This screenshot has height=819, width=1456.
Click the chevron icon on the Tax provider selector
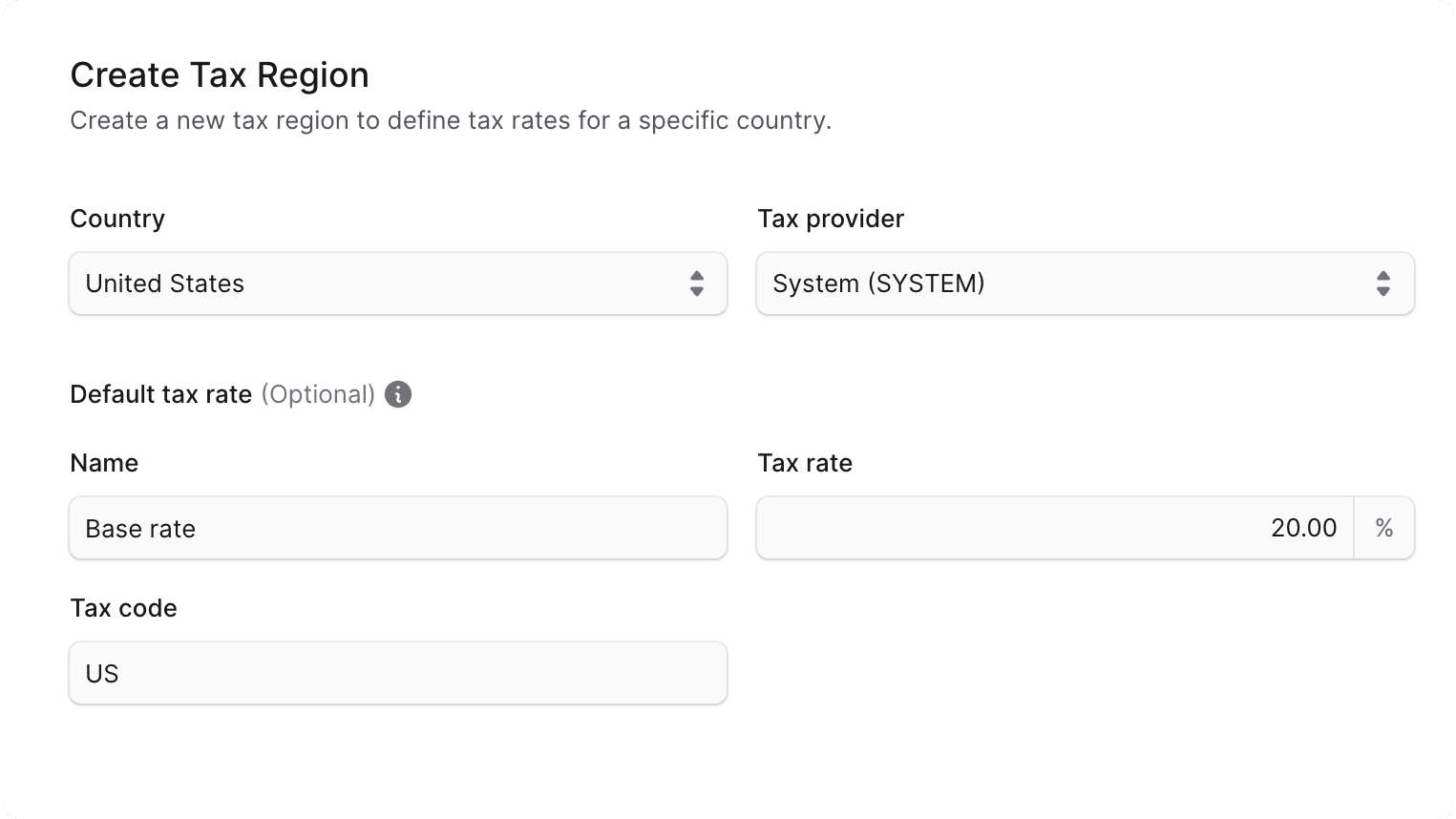[x=1383, y=283]
